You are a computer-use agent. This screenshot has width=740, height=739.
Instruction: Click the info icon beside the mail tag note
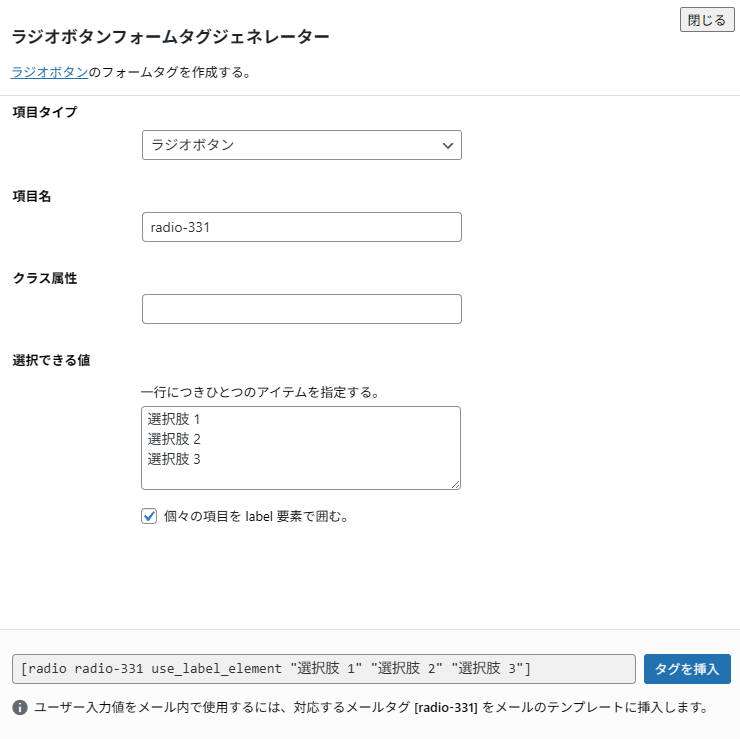pyautogui.click(x=20, y=708)
